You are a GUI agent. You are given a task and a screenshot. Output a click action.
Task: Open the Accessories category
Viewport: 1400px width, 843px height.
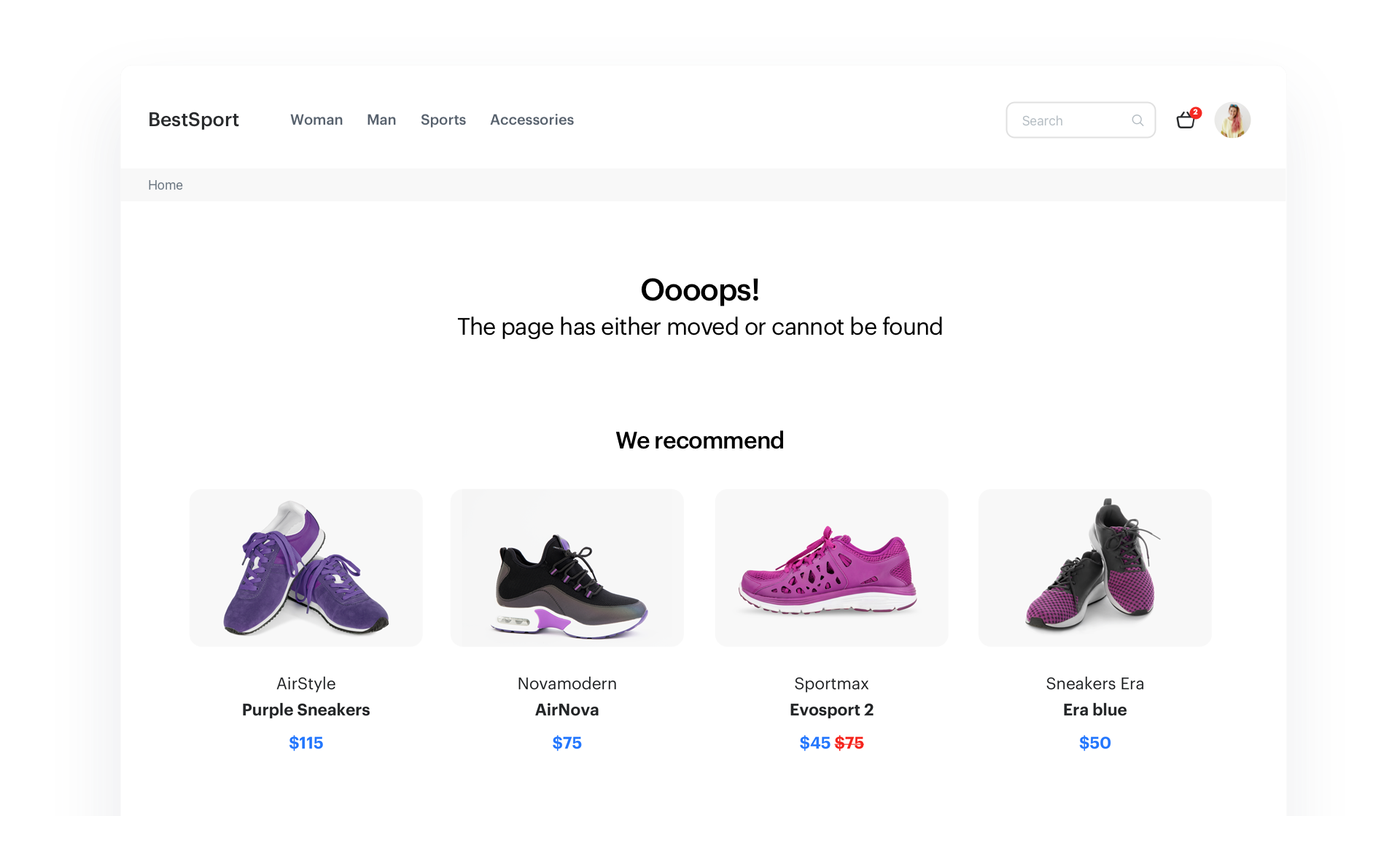[532, 120]
